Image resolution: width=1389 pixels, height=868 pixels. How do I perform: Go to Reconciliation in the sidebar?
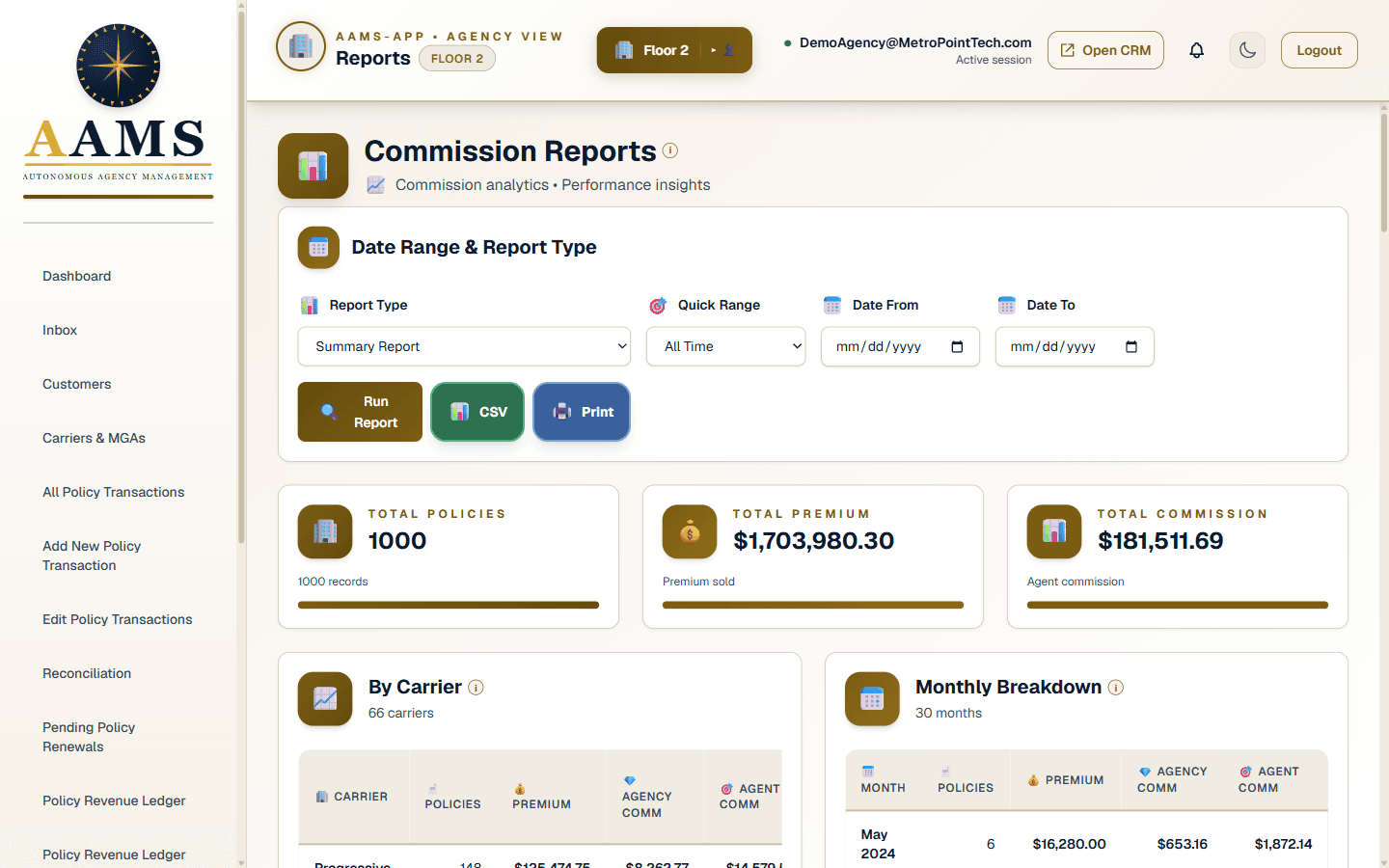(x=87, y=673)
